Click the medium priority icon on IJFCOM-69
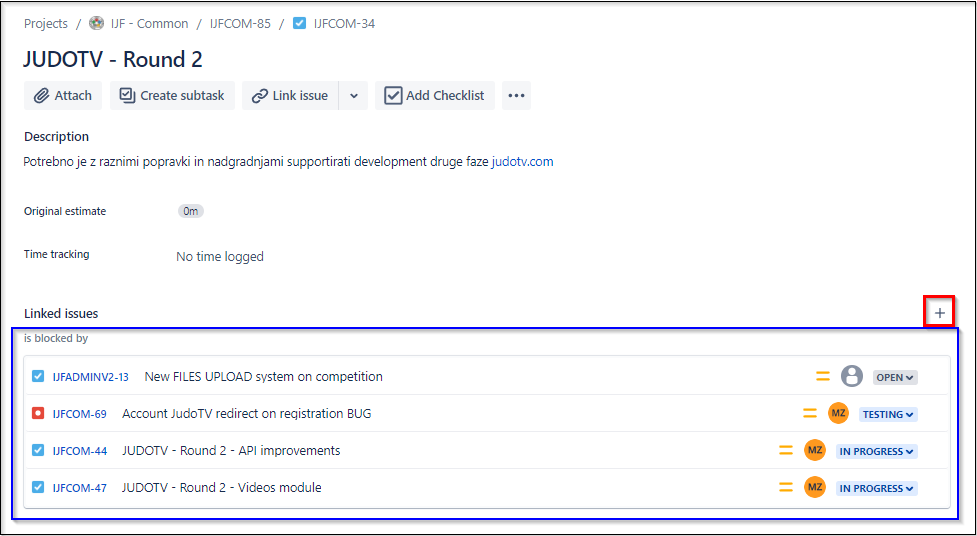This screenshot has height=536, width=977. 809,413
